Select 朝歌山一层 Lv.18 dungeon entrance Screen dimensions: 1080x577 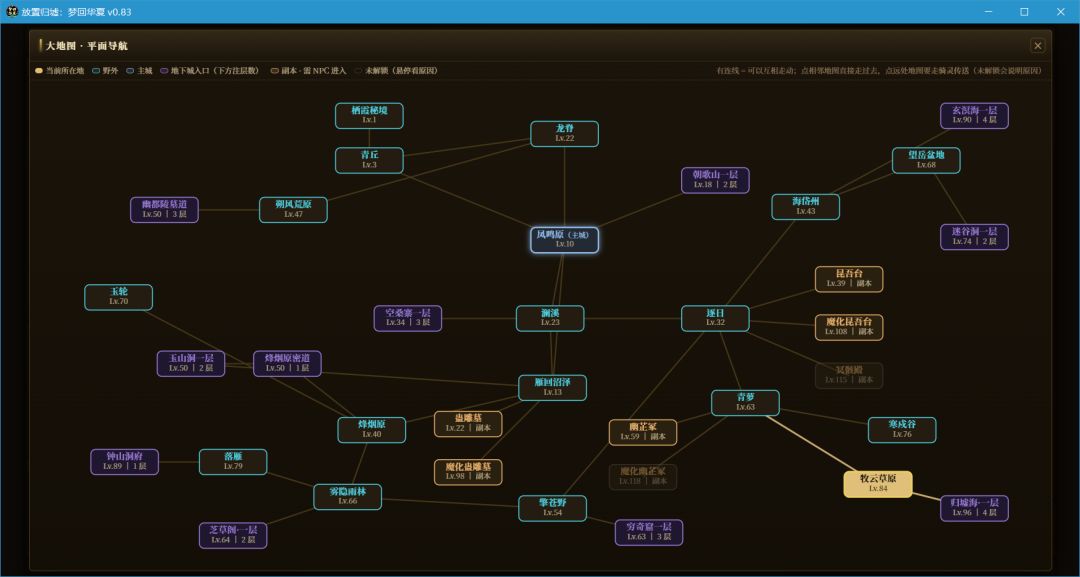tap(716, 180)
